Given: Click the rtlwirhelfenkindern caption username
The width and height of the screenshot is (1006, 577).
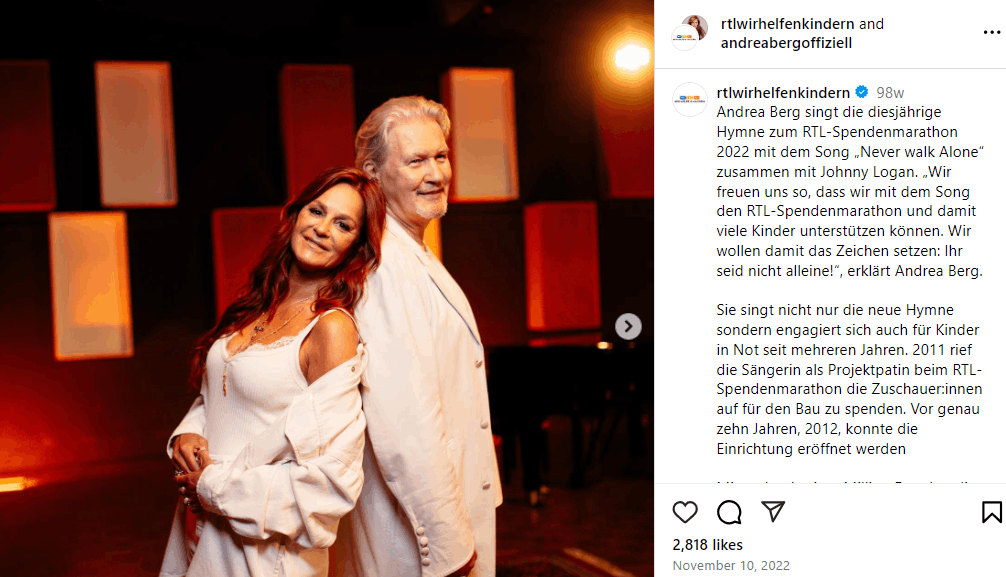Looking at the screenshot, I should 783,92.
